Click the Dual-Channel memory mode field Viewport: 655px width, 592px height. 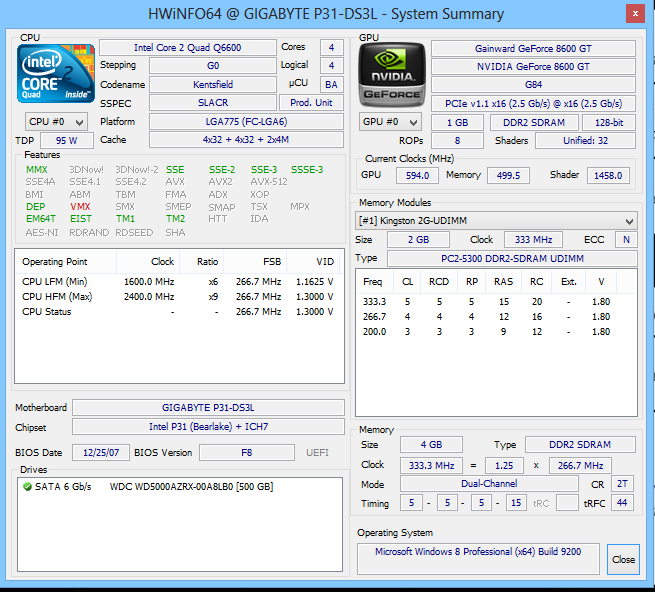(x=489, y=484)
